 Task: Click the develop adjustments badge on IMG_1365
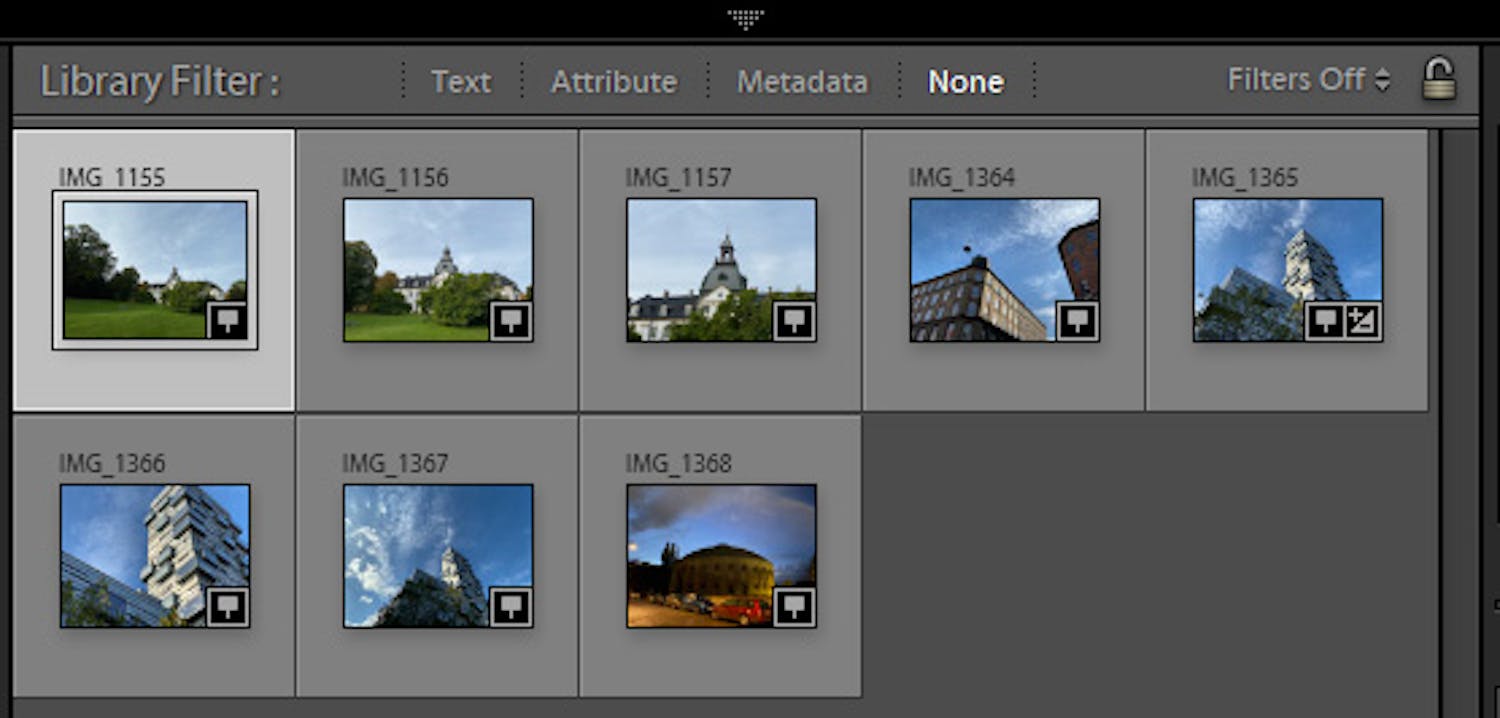click(x=1364, y=322)
